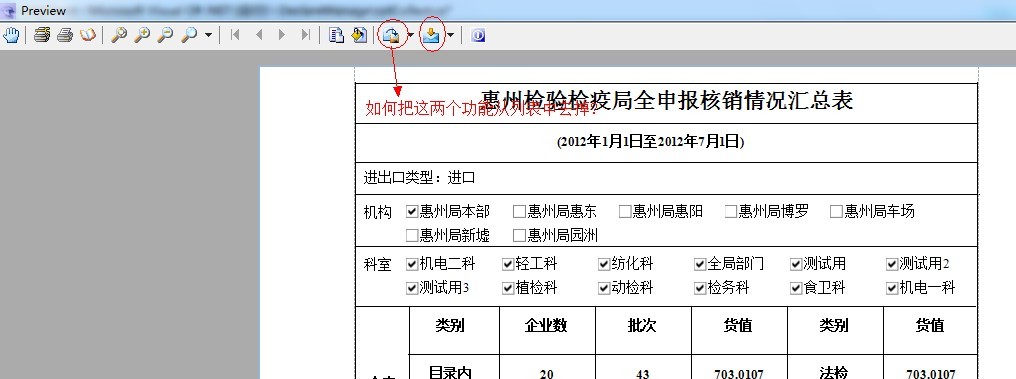The width and height of the screenshot is (1016, 379).
Task: Select the Hand tool in the toolbar
Action: tap(11, 35)
